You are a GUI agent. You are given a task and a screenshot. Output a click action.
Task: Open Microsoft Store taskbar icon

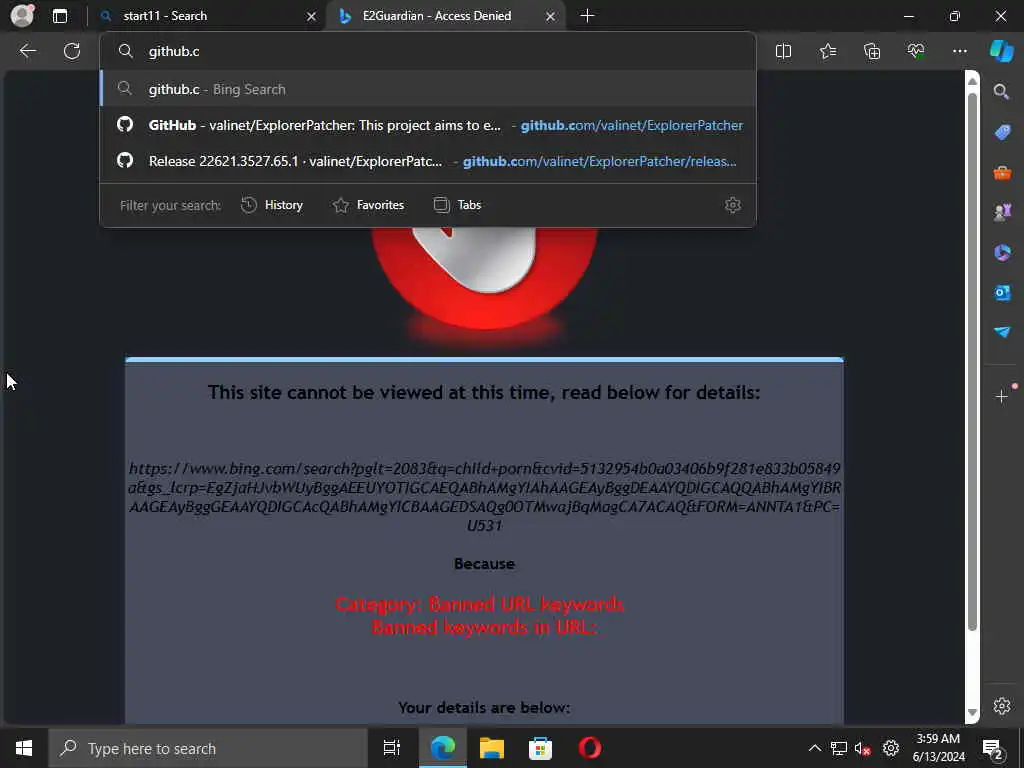[540, 748]
